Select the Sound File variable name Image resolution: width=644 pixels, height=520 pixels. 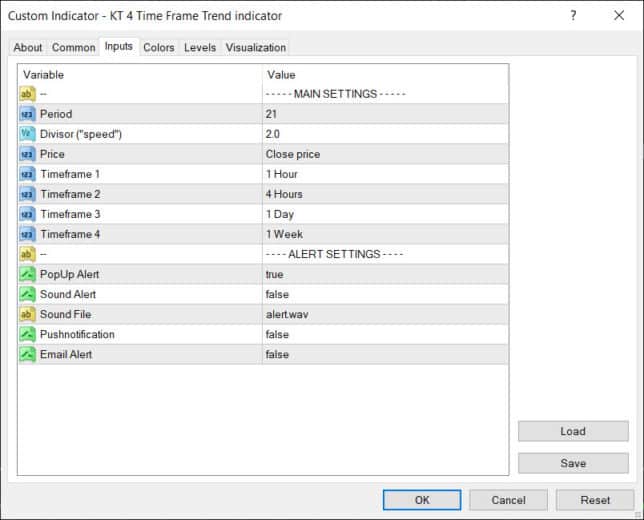coord(65,315)
